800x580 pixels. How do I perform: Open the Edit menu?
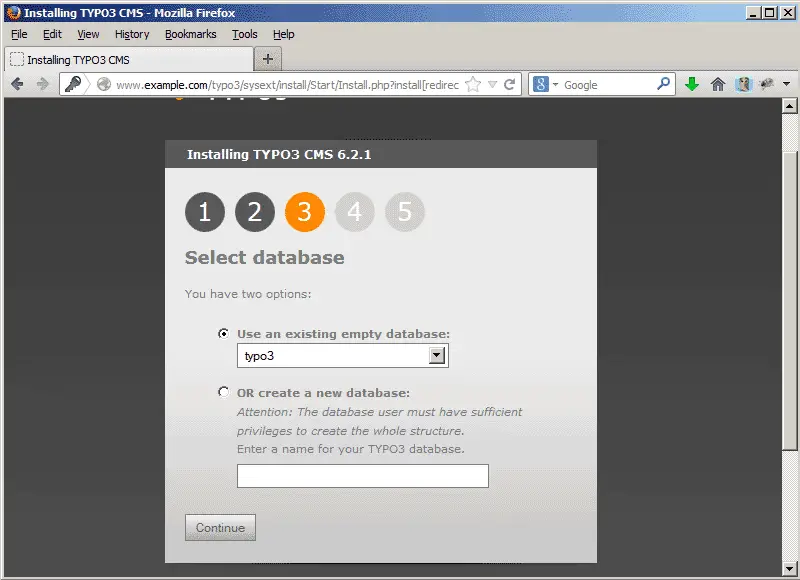[52, 34]
